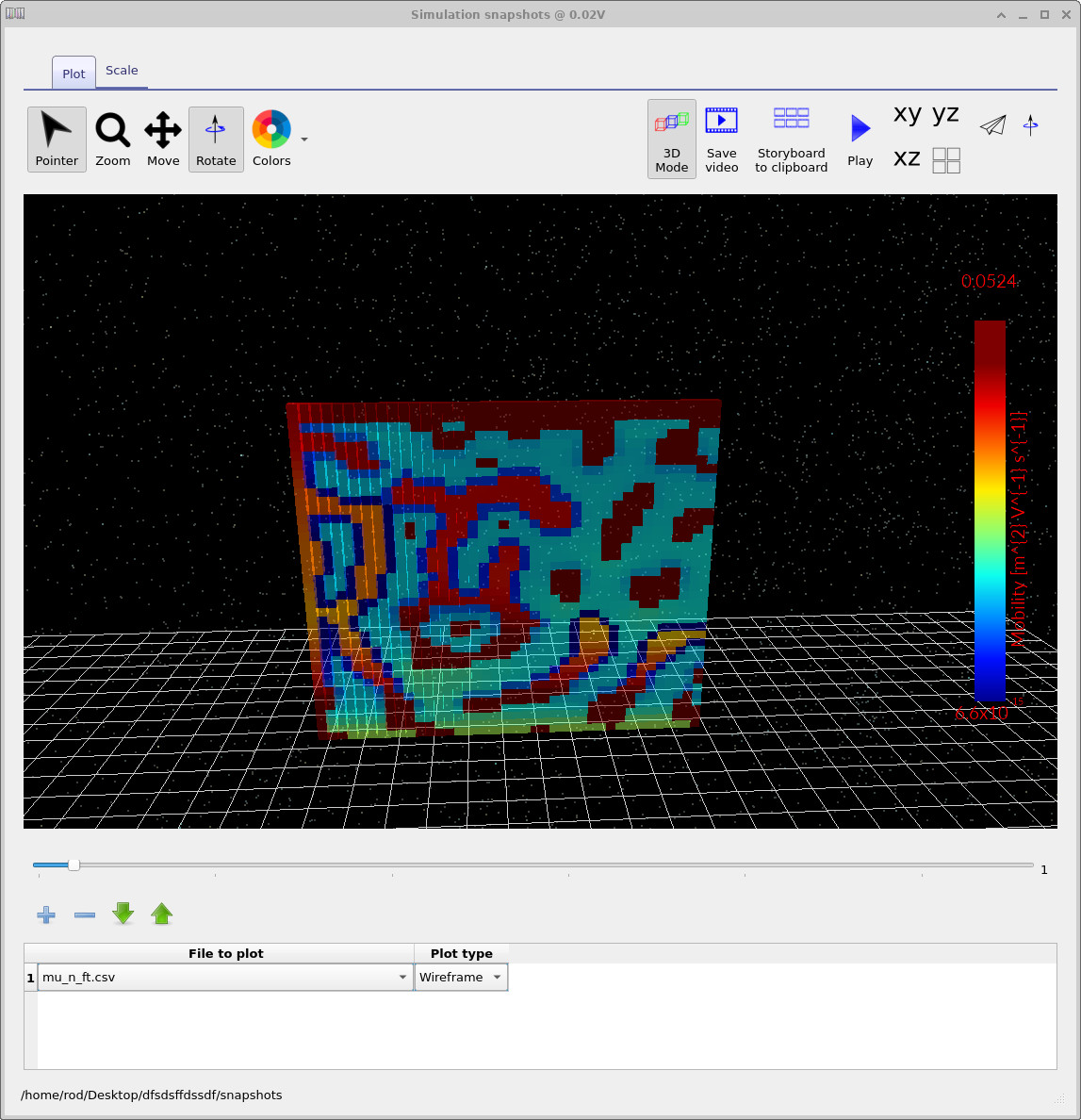Switch to the Scale tab
Viewport: 1081px width, 1120px height.
click(122, 70)
